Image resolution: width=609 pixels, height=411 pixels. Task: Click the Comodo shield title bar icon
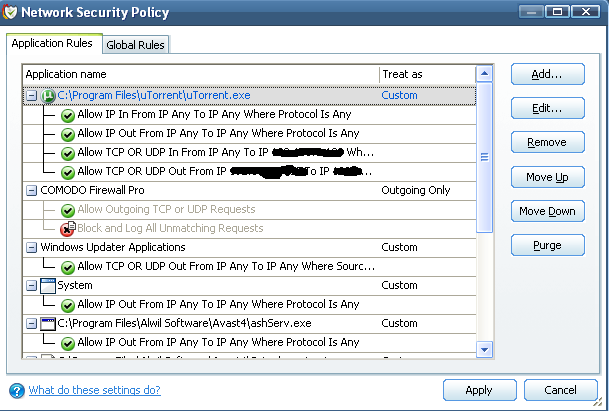tap(10, 12)
